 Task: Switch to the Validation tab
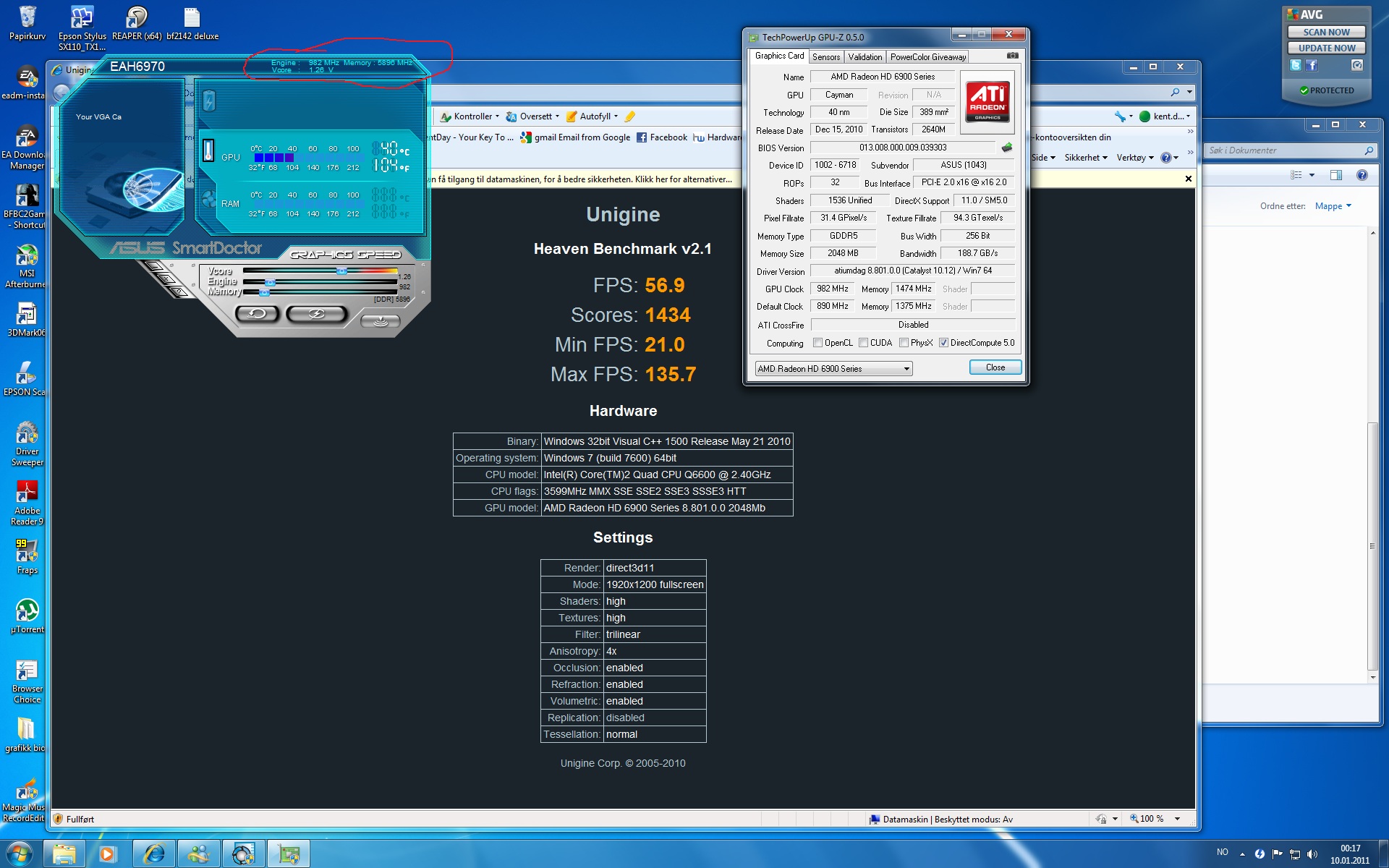click(x=865, y=57)
